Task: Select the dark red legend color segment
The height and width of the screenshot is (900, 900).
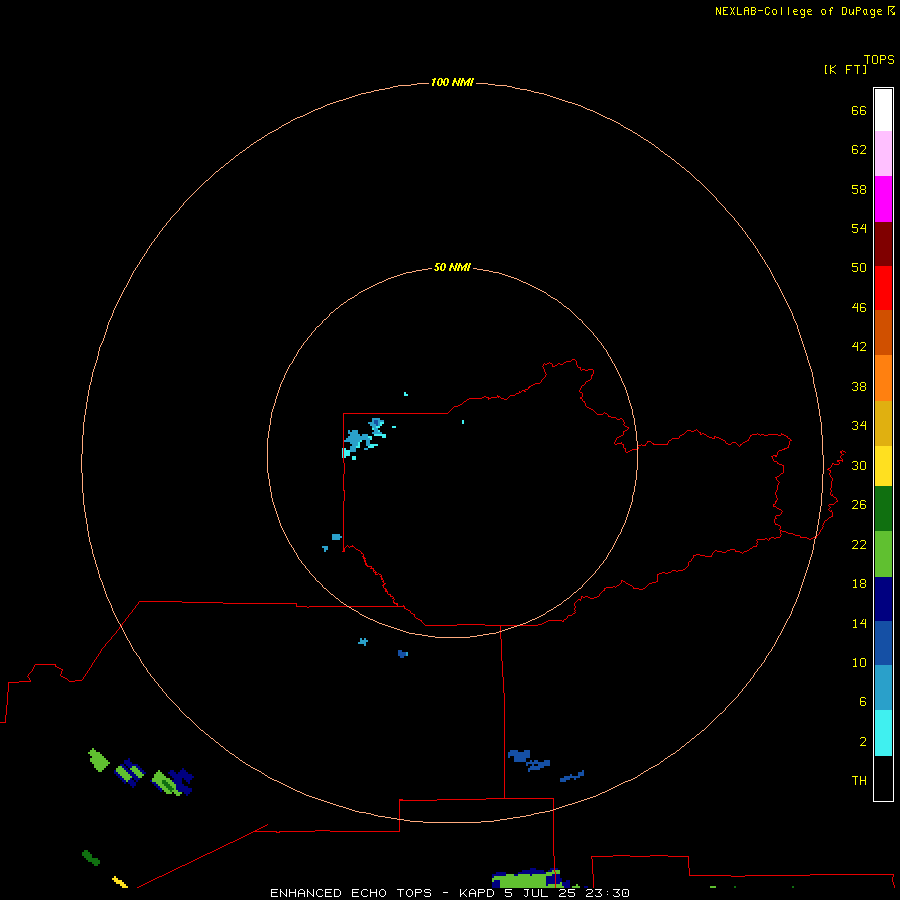Action: click(883, 243)
